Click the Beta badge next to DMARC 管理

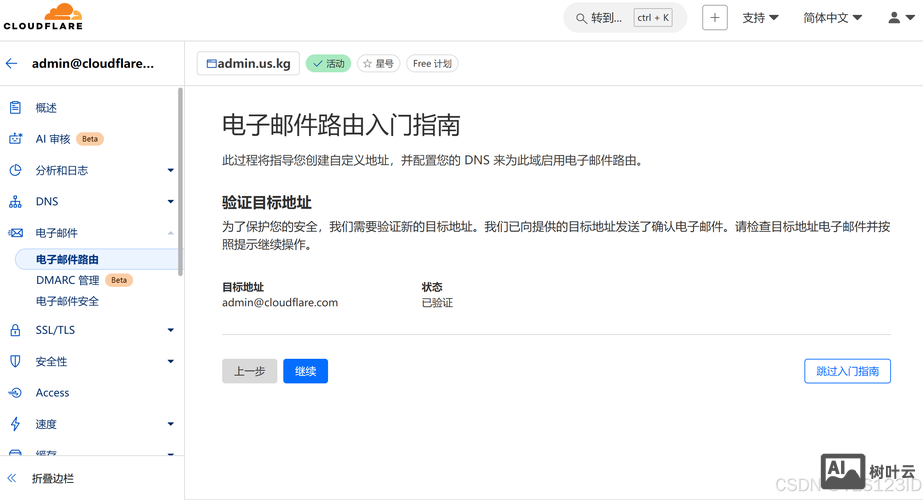[x=119, y=280]
